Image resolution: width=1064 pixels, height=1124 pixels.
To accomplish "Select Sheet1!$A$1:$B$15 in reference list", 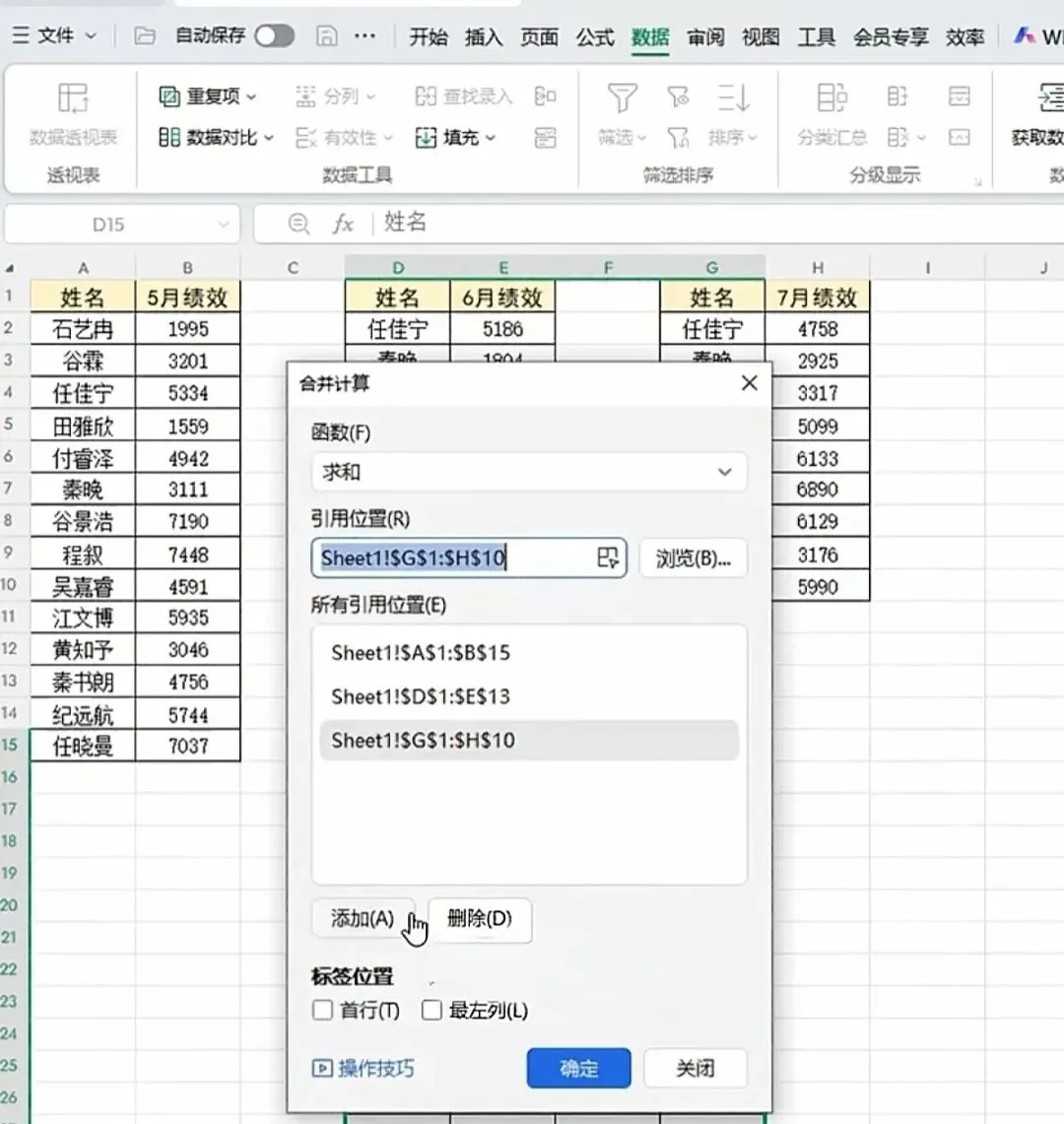I will point(529,652).
